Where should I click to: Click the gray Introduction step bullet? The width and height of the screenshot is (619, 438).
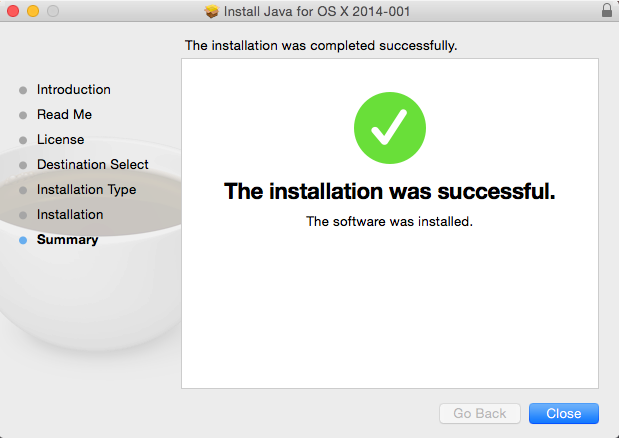click(23, 90)
